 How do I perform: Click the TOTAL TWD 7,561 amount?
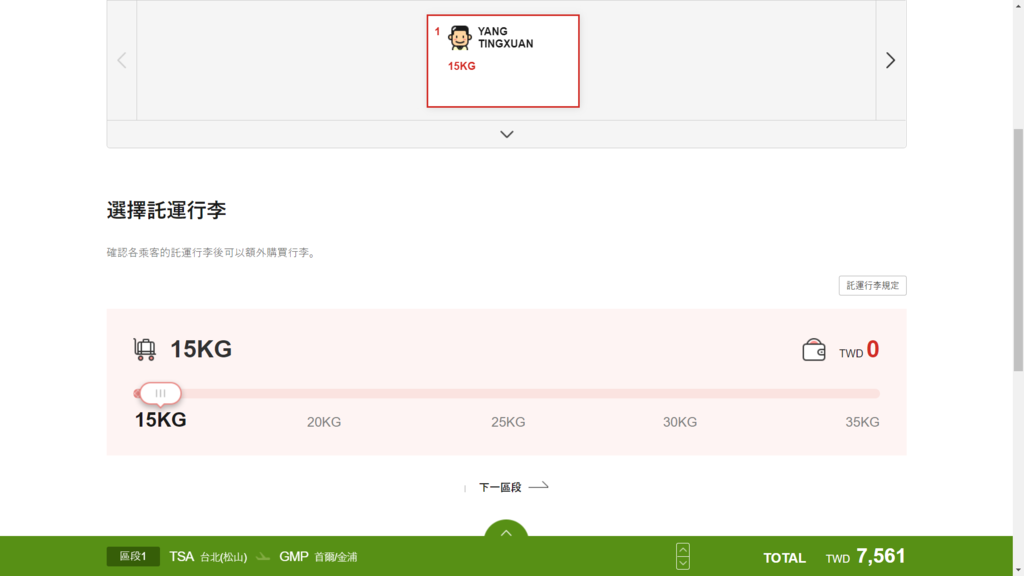click(x=835, y=557)
